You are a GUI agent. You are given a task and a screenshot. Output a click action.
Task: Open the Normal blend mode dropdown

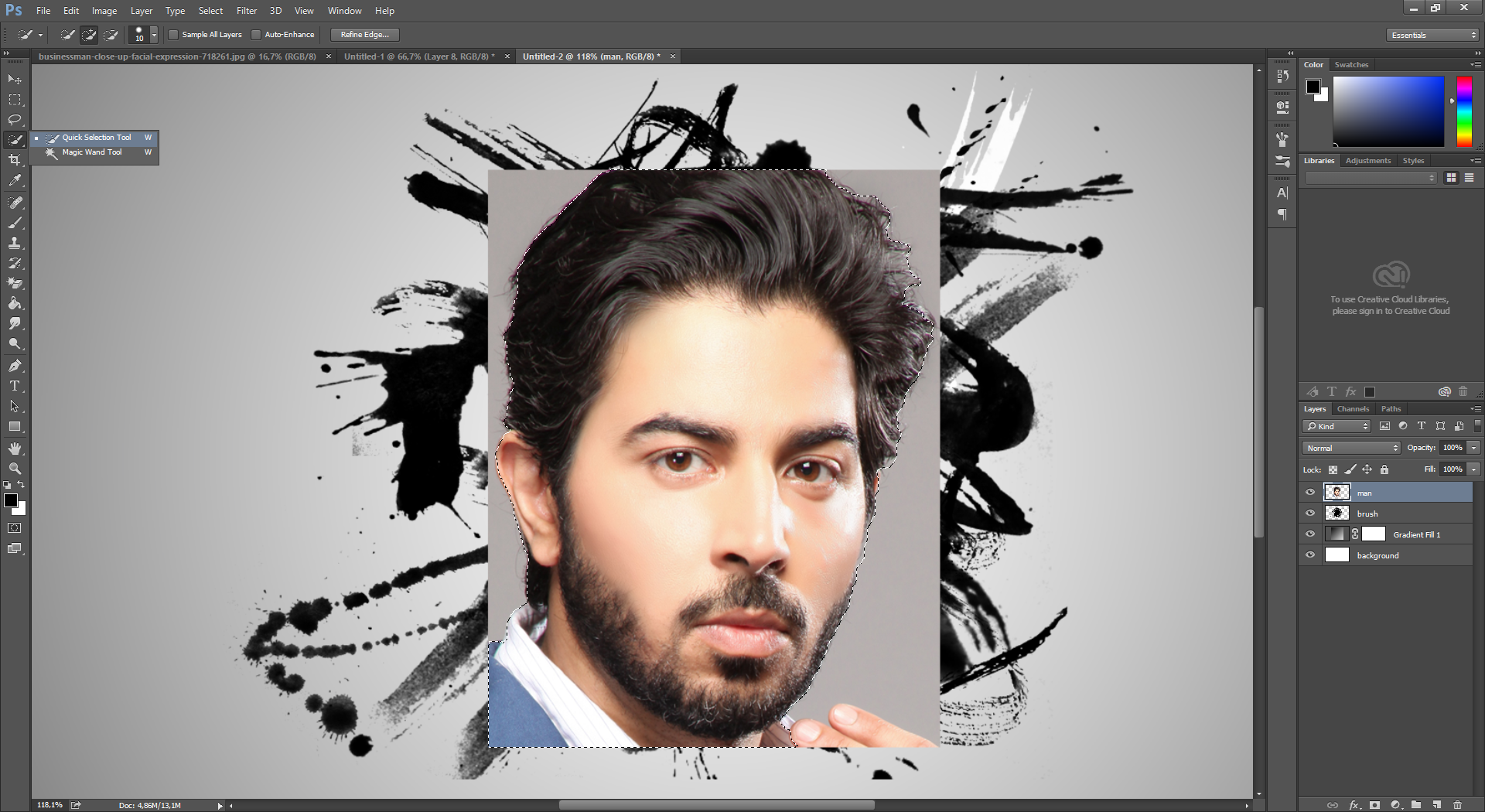tap(1350, 448)
